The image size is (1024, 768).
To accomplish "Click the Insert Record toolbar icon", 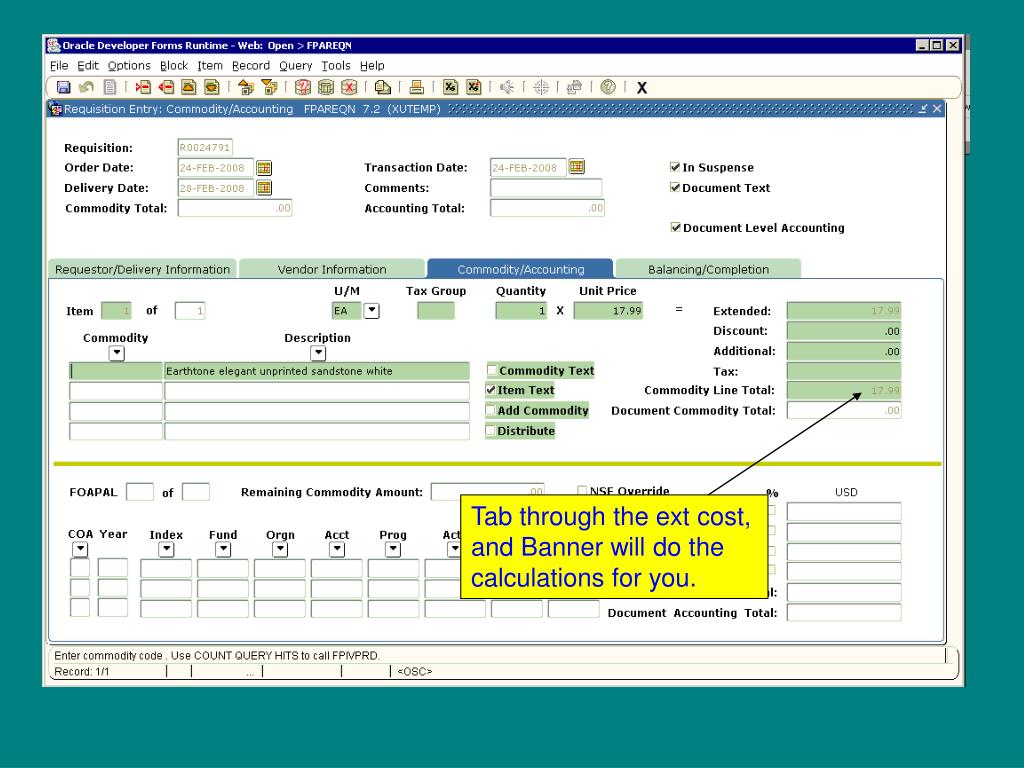I will [143, 87].
